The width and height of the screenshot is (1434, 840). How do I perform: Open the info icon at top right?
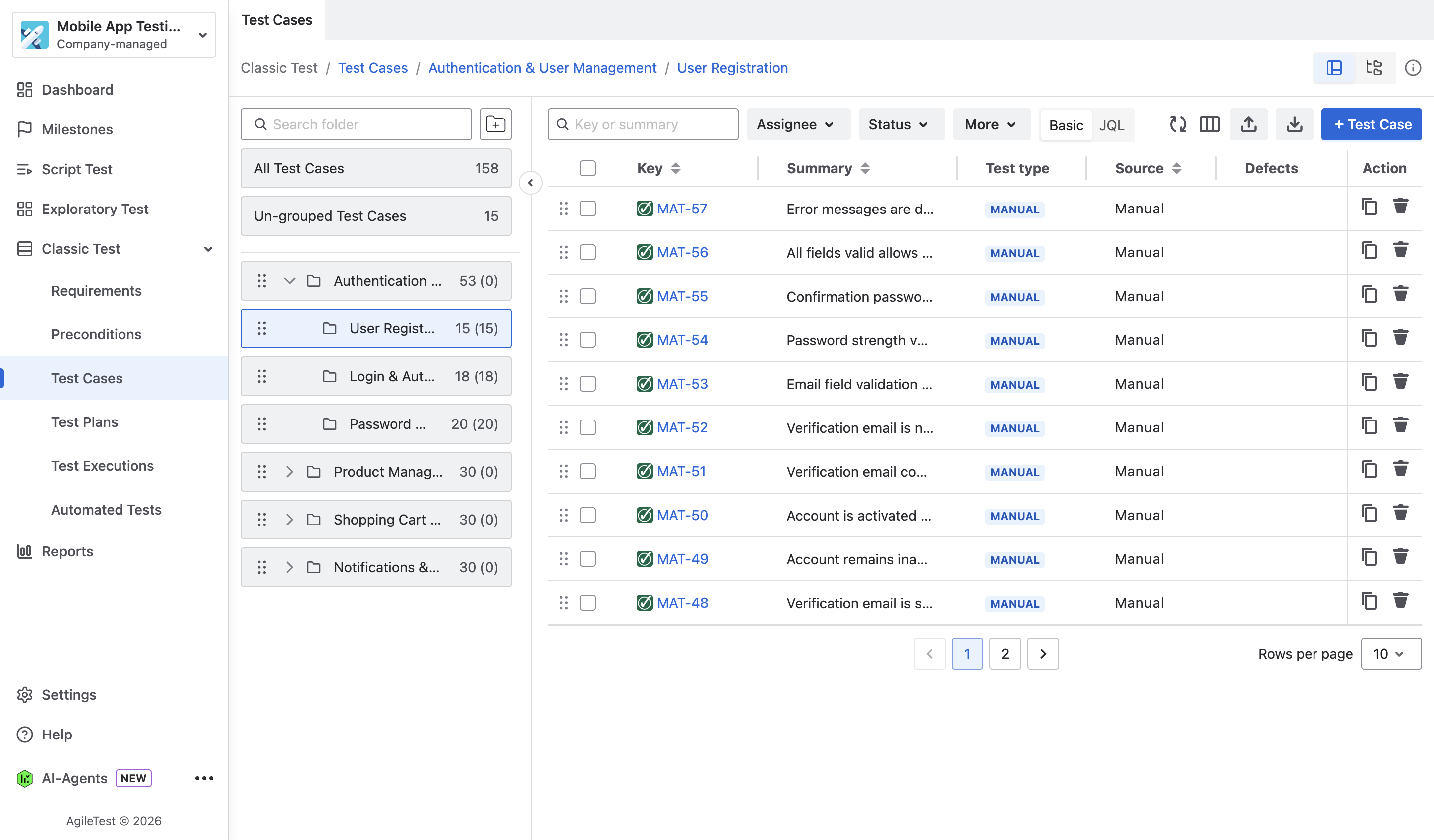(x=1413, y=68)
